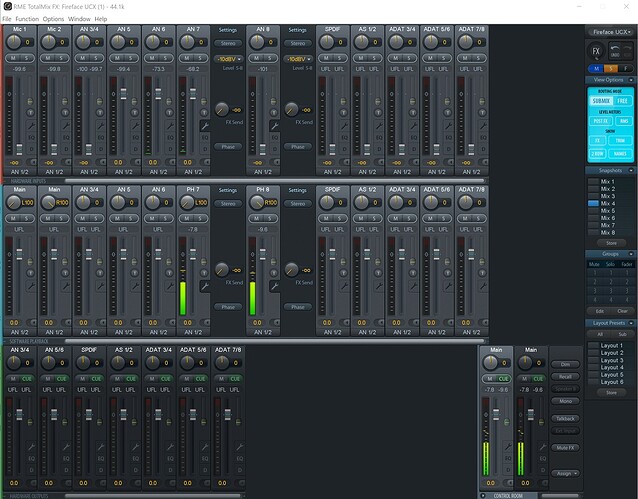
Task: Open -10dBV level dropdown in AN 7 settings
Action: (228, 59)
